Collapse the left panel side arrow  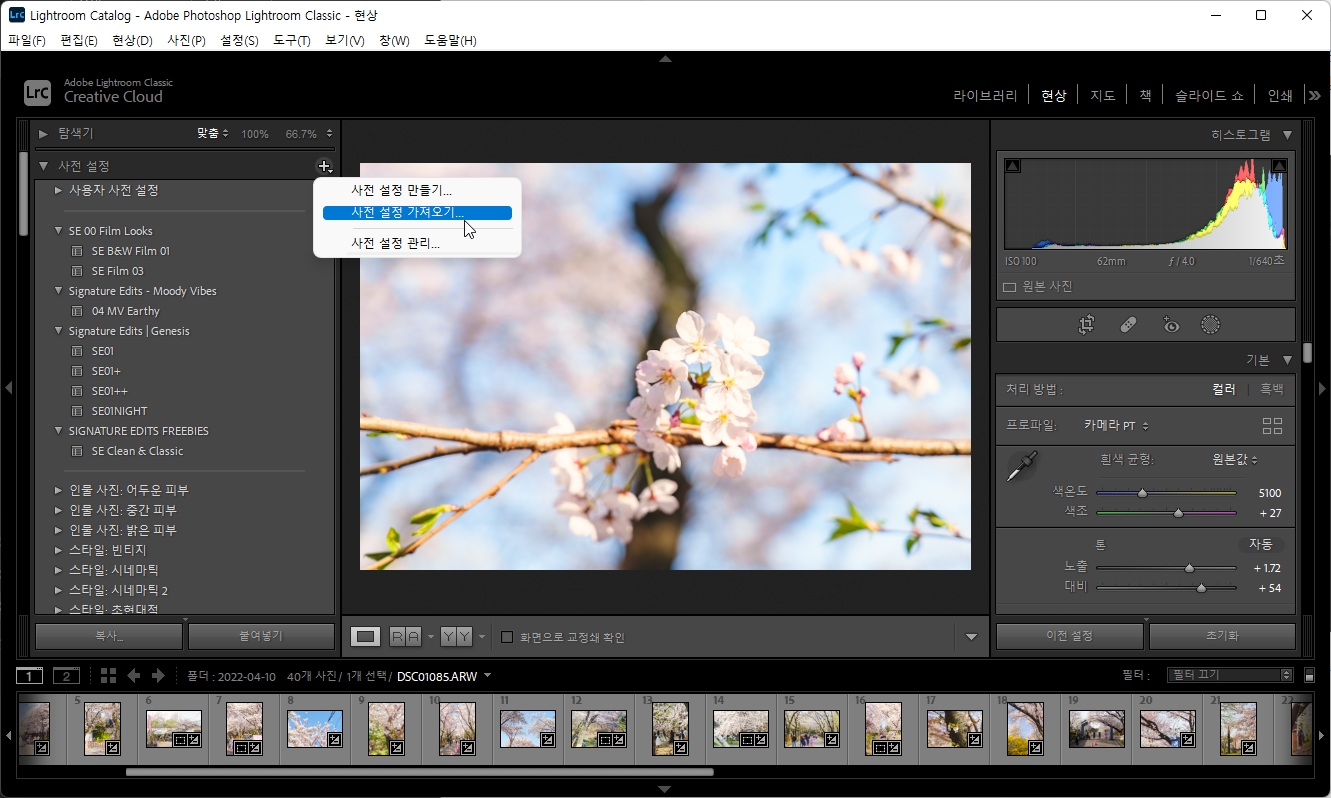click(x=8, y=388)
